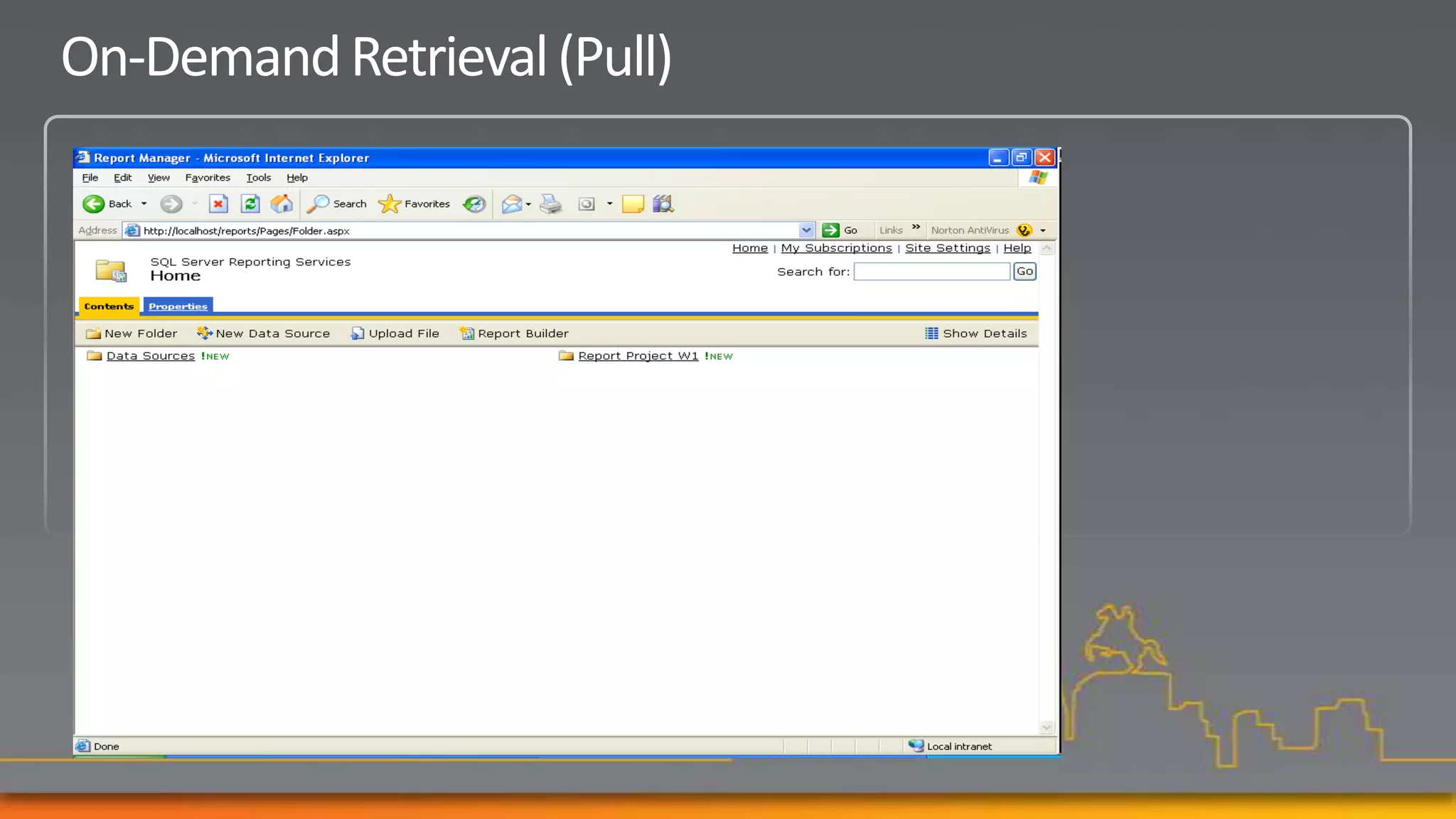Click Upload File
This screenshot has width=1456, height=819.
tap(395, 333)
